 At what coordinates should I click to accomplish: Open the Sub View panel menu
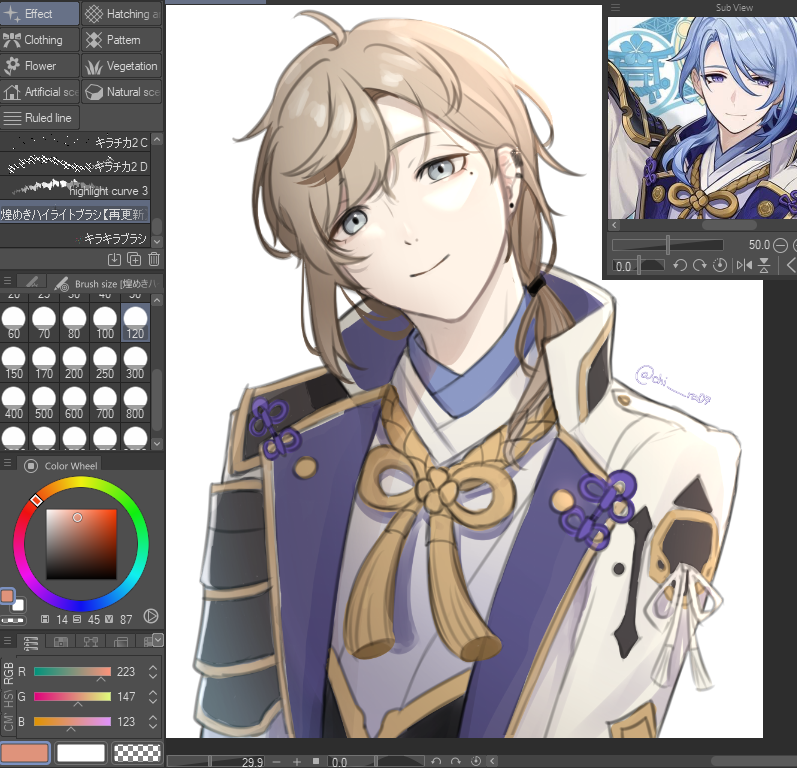coord(616,7)
